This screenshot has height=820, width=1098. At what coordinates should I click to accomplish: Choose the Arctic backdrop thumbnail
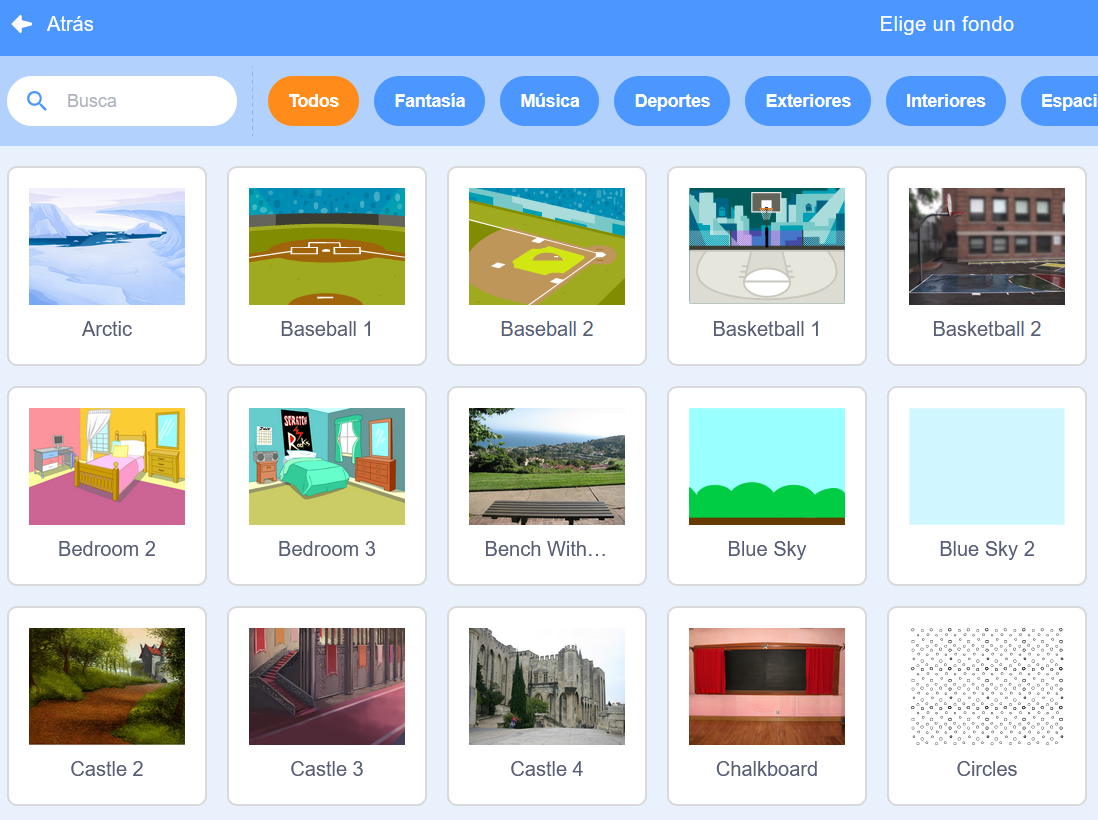[x=107, y=247]
